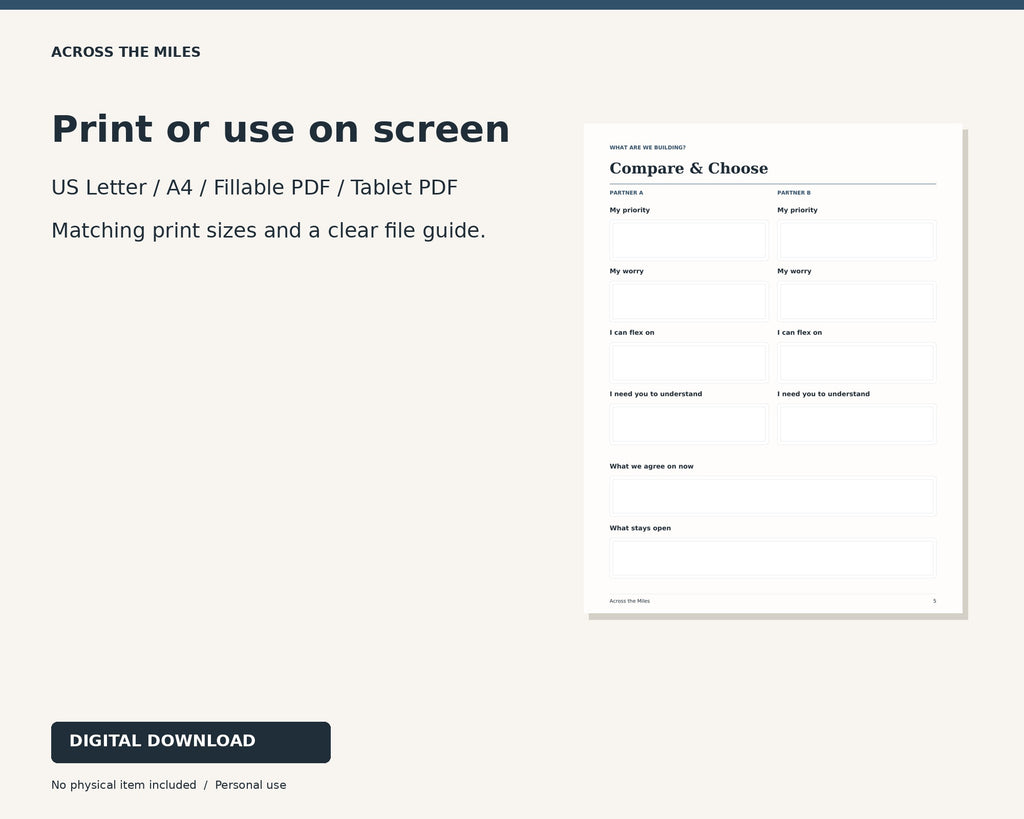Click the 'Across the Miles' page footer
1024x819 pixels.
[630, 601]
